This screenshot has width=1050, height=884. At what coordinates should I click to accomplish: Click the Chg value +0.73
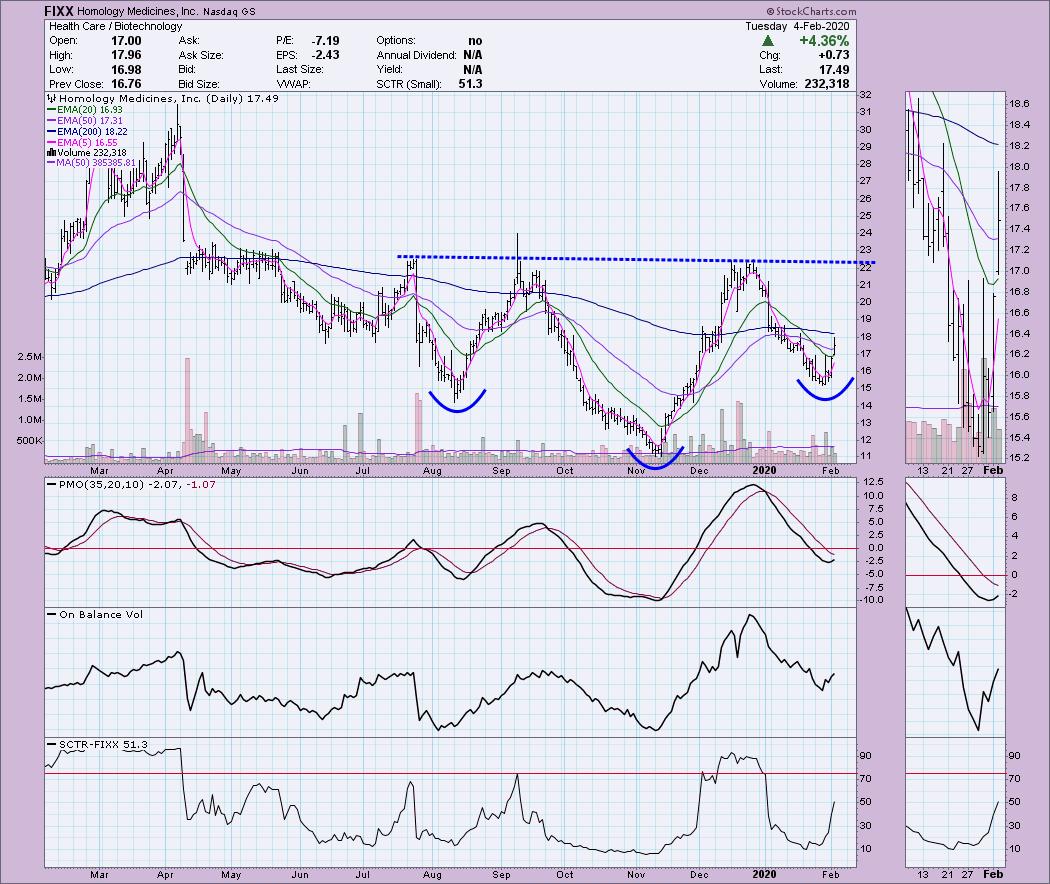coord(833,56)
